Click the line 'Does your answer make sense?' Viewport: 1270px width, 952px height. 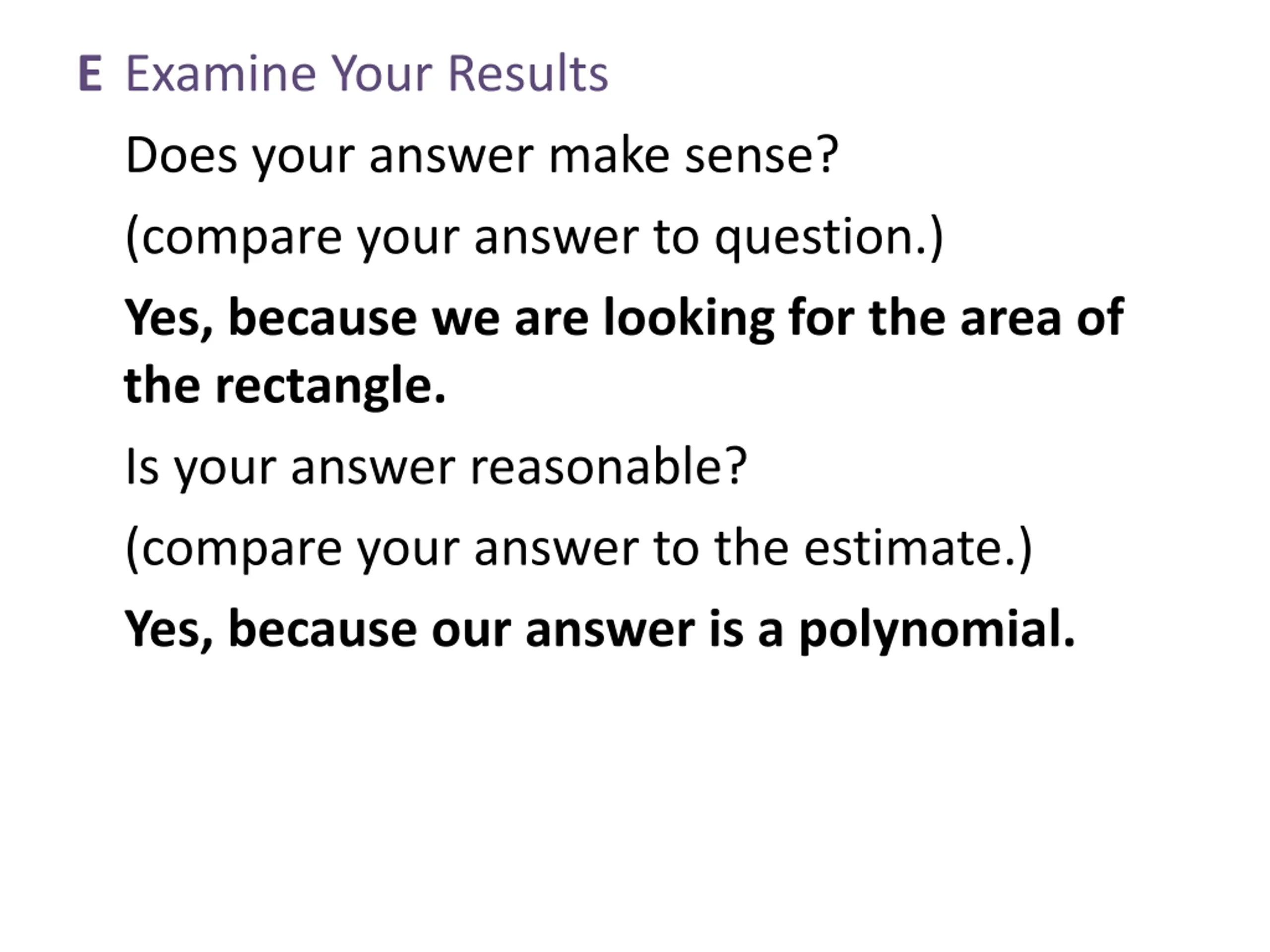(x=482, y=156)
